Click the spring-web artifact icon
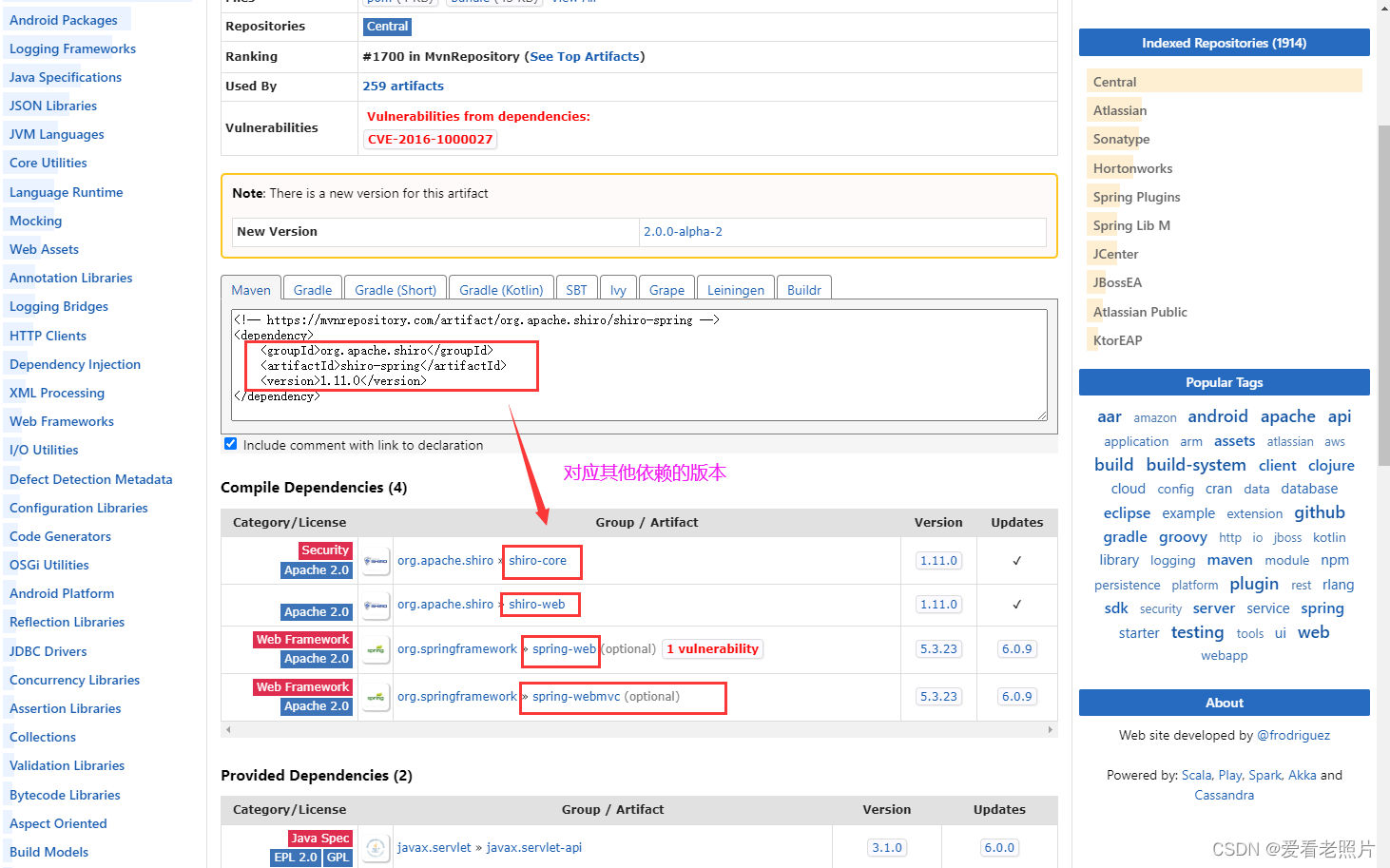Image resolution: width=1390 pixels, height=868 pixels. (x=376, y=649)
